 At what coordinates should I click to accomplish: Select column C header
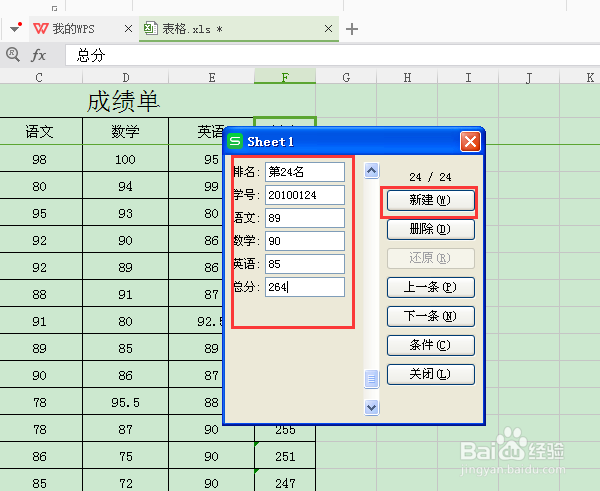tap(41, 78)
